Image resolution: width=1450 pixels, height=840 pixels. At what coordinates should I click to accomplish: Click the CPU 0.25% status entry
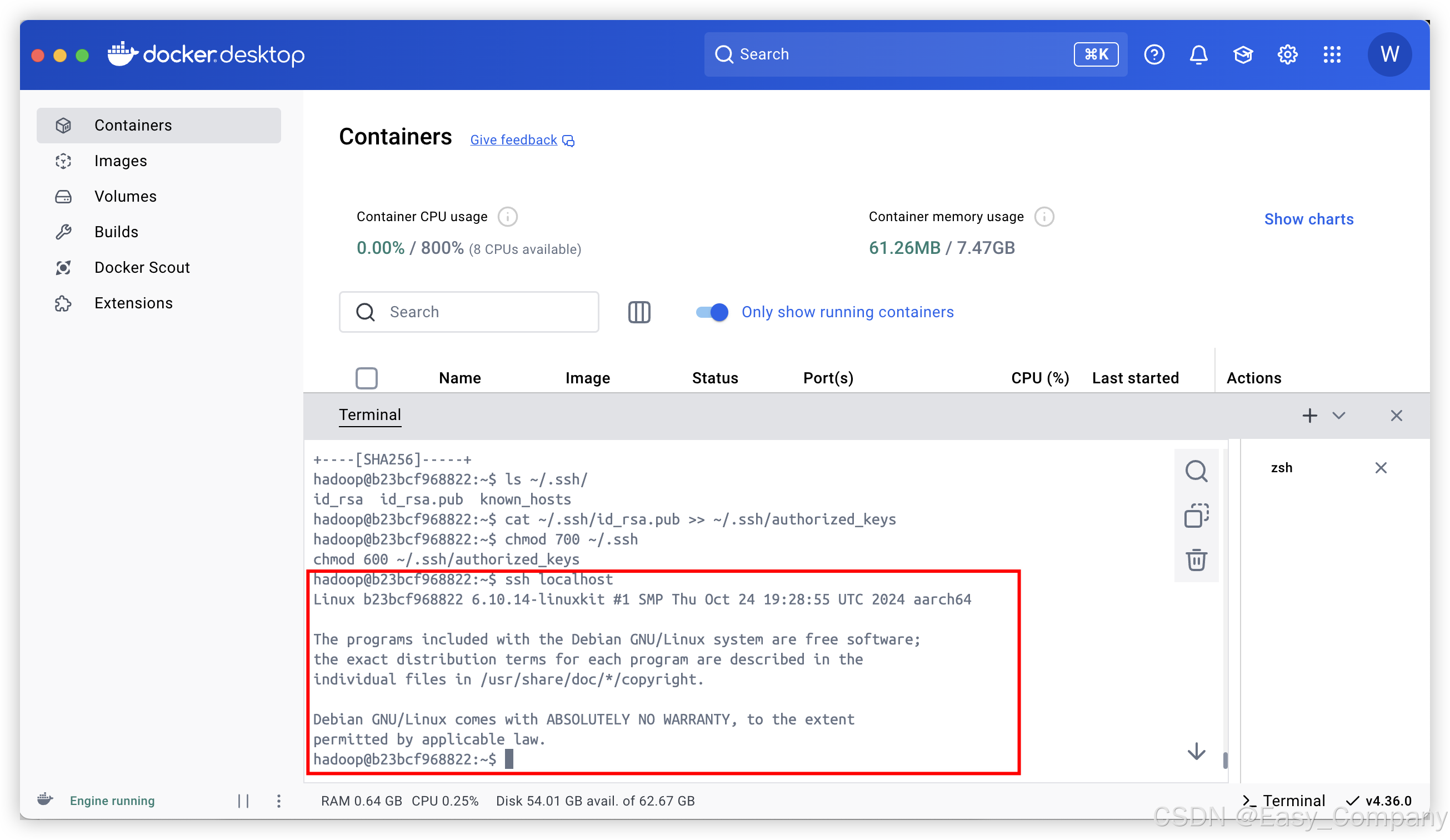(445, 801)
